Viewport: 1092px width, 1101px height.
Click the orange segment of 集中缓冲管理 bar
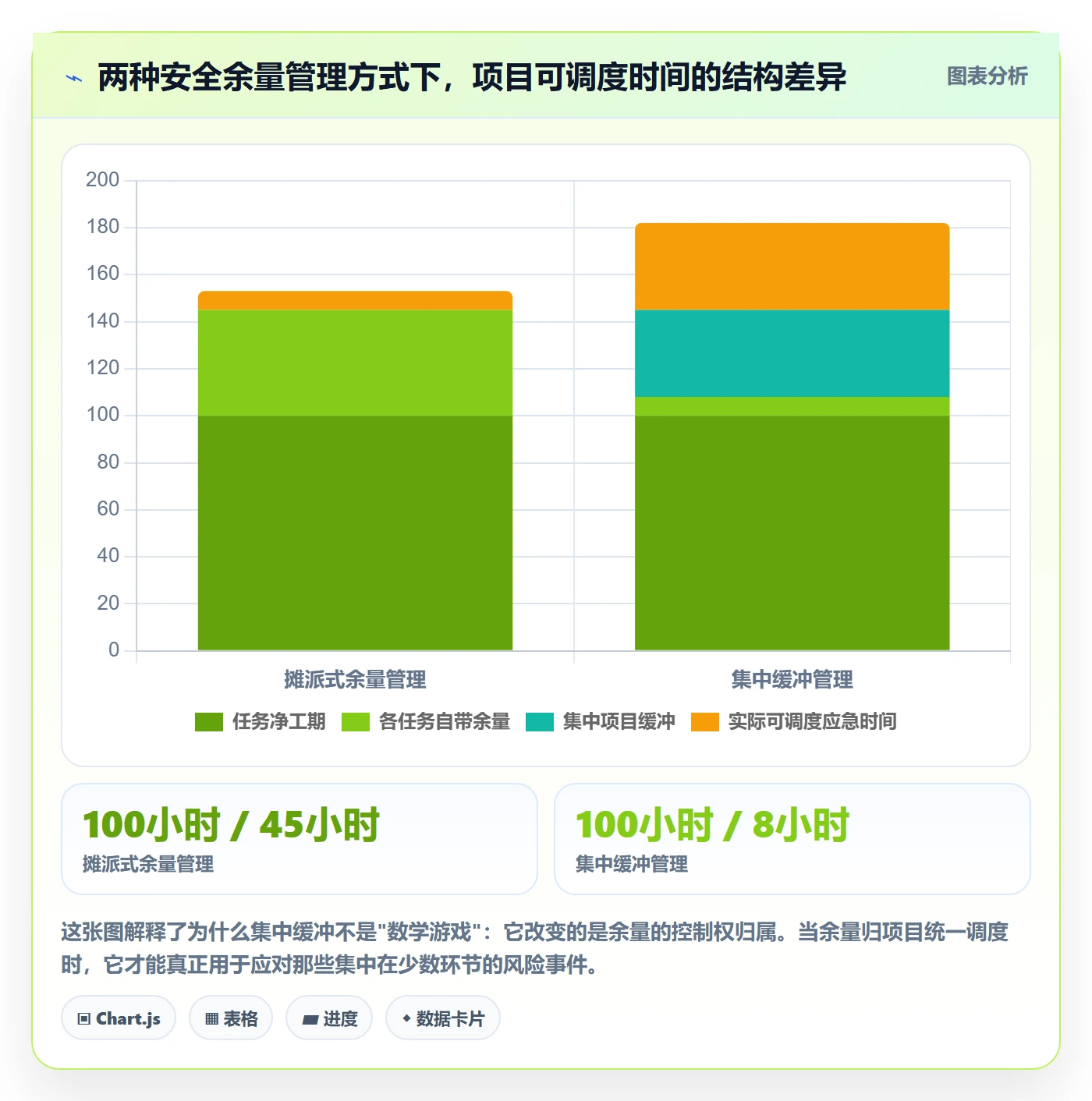click(x=792, y=267)
